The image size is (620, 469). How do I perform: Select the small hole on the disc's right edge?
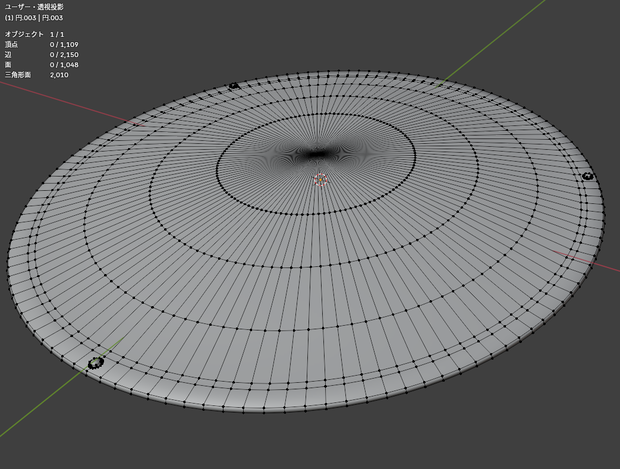click(x=588, y=176)
